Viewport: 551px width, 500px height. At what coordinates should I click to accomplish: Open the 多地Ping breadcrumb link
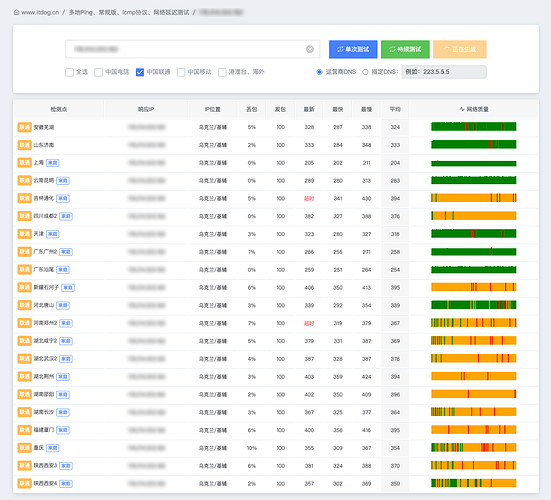tap(129, 12)
